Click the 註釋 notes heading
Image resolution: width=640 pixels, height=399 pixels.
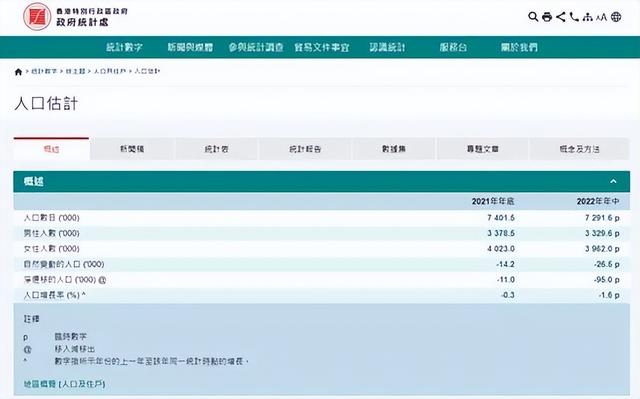point(31,319)
